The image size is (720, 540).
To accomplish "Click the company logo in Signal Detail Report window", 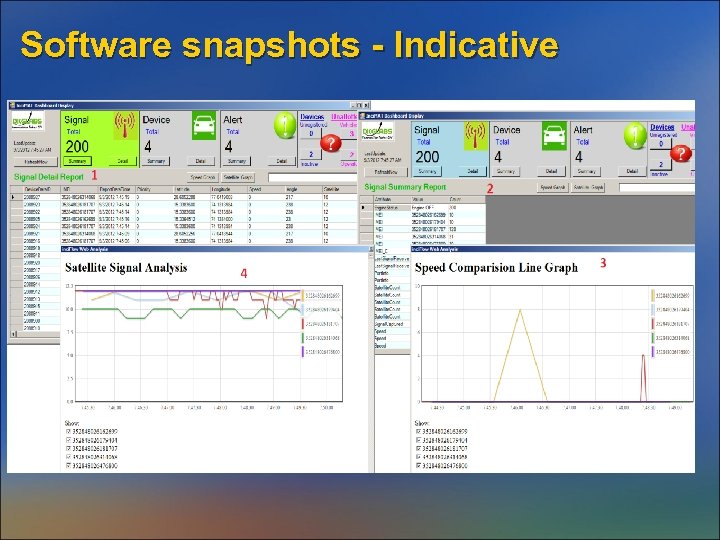I will pos(28,122).
